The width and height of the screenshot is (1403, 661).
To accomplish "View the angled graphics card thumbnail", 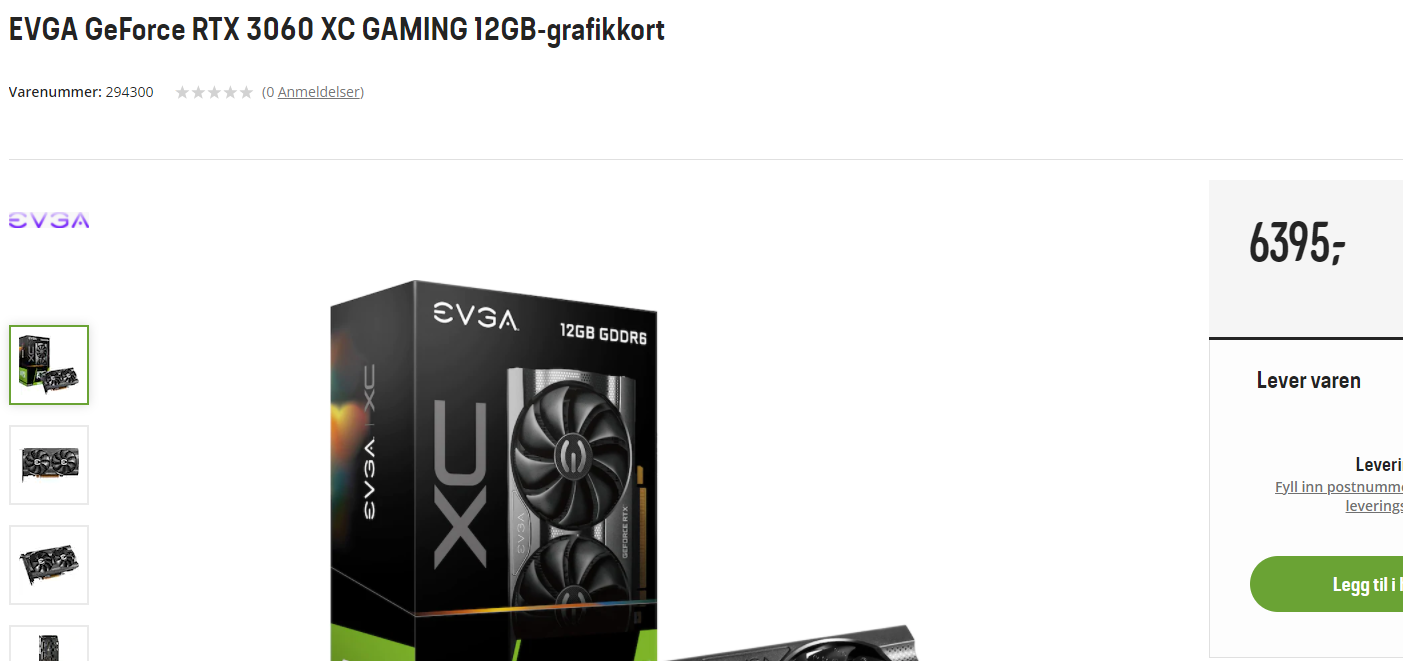I will (49, 565).
